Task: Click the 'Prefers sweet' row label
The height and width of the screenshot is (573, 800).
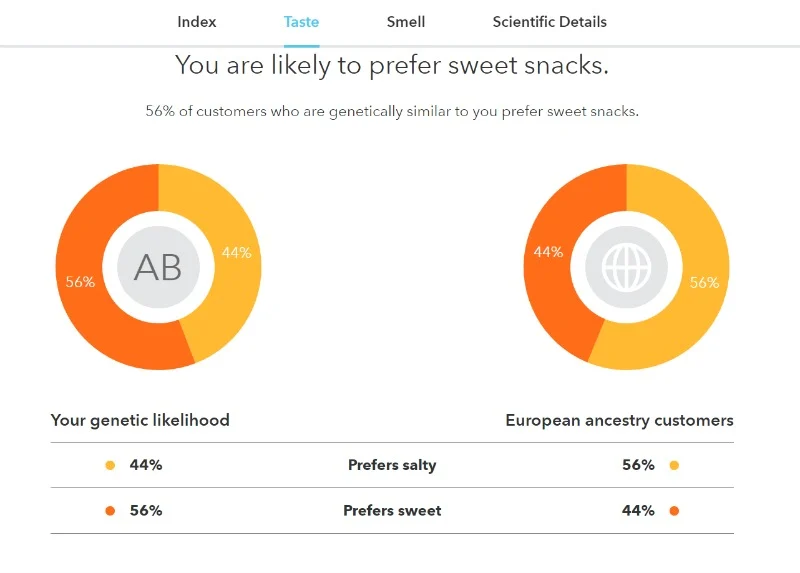Action: pyautogui.click(x=392, y=511)
